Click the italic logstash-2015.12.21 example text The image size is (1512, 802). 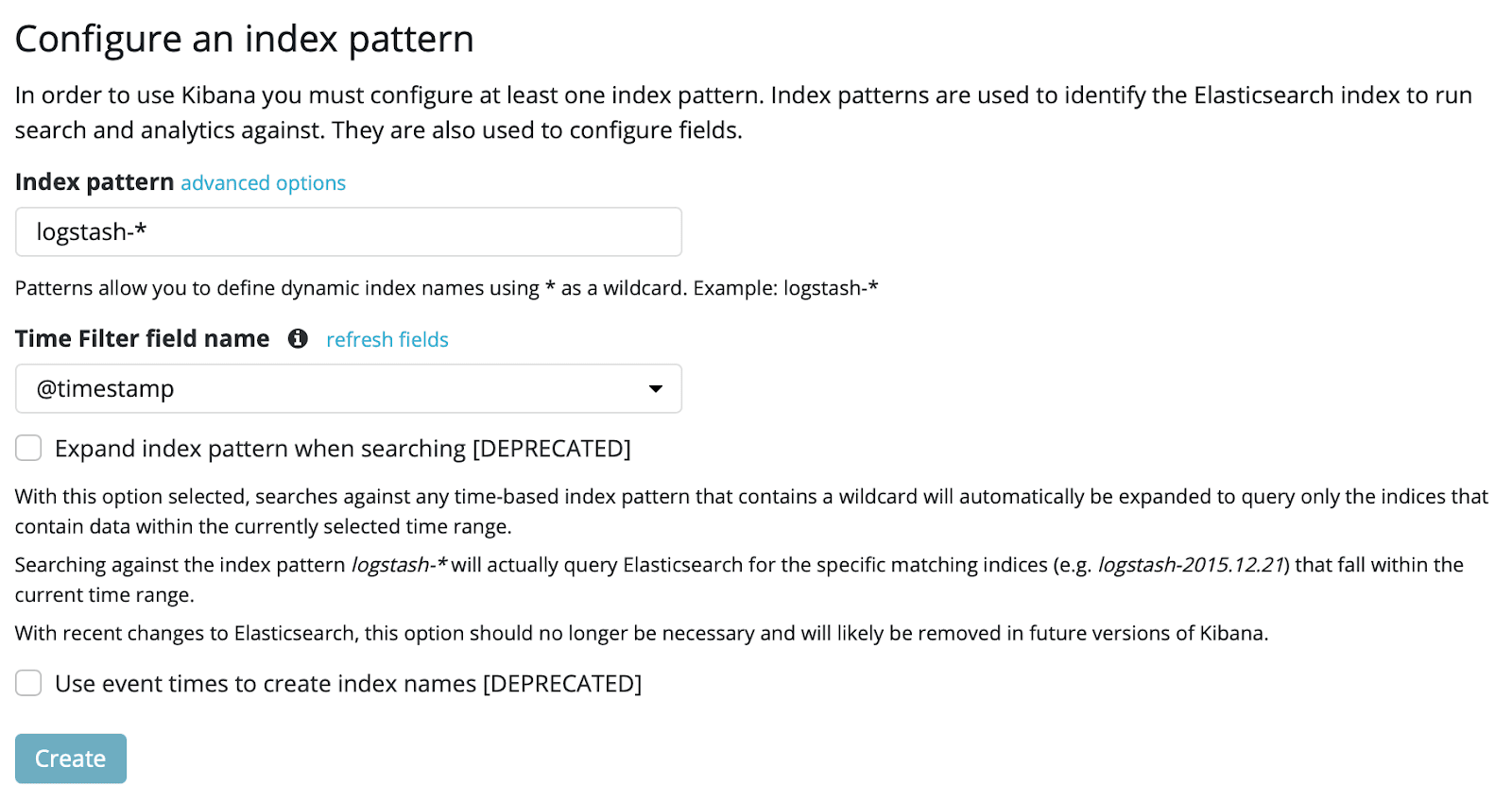(x=1191, y=565)
